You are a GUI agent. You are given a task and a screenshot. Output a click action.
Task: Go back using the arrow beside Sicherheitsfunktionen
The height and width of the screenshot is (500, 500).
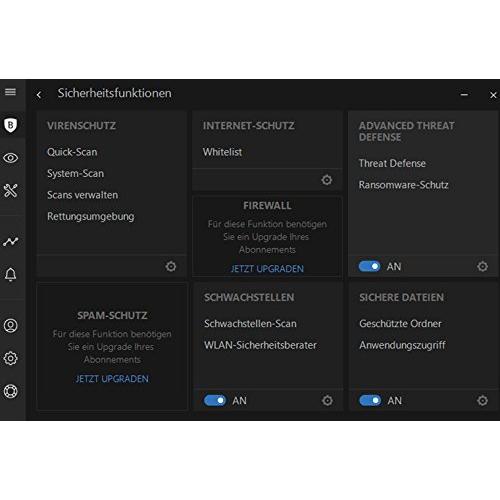(39, 95)
